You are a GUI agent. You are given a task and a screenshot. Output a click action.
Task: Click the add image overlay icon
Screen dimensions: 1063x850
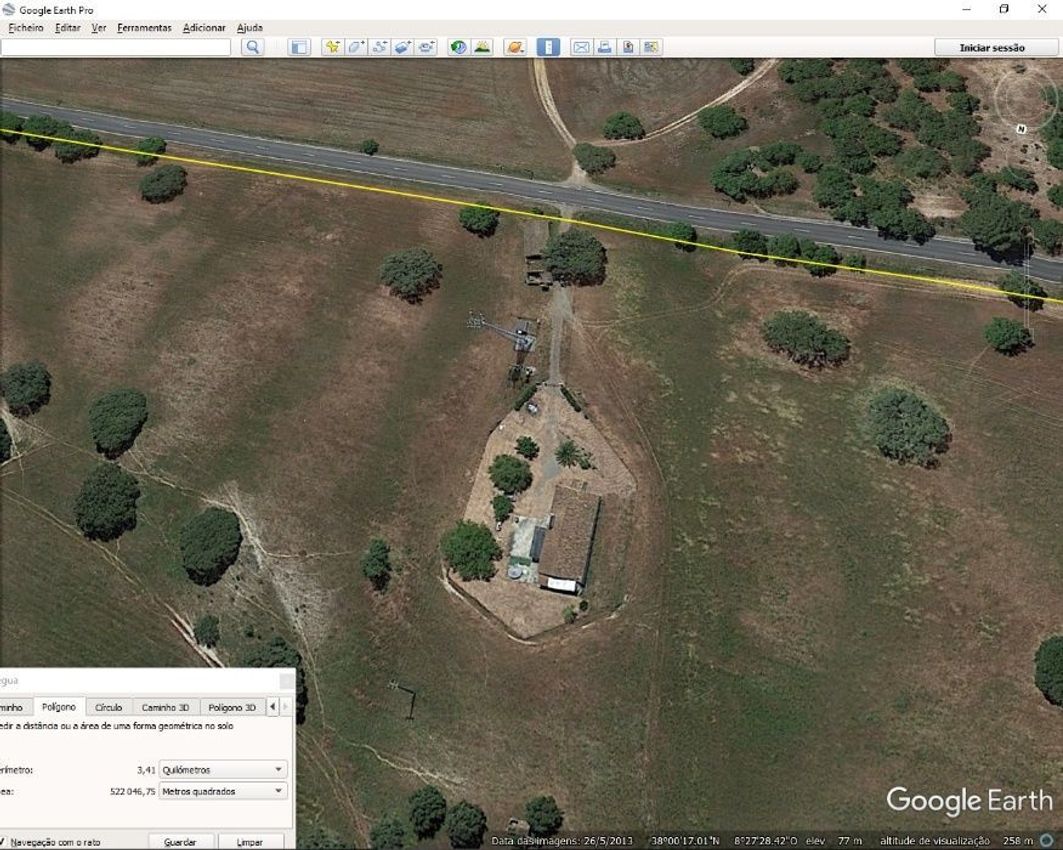coord(403,47)
